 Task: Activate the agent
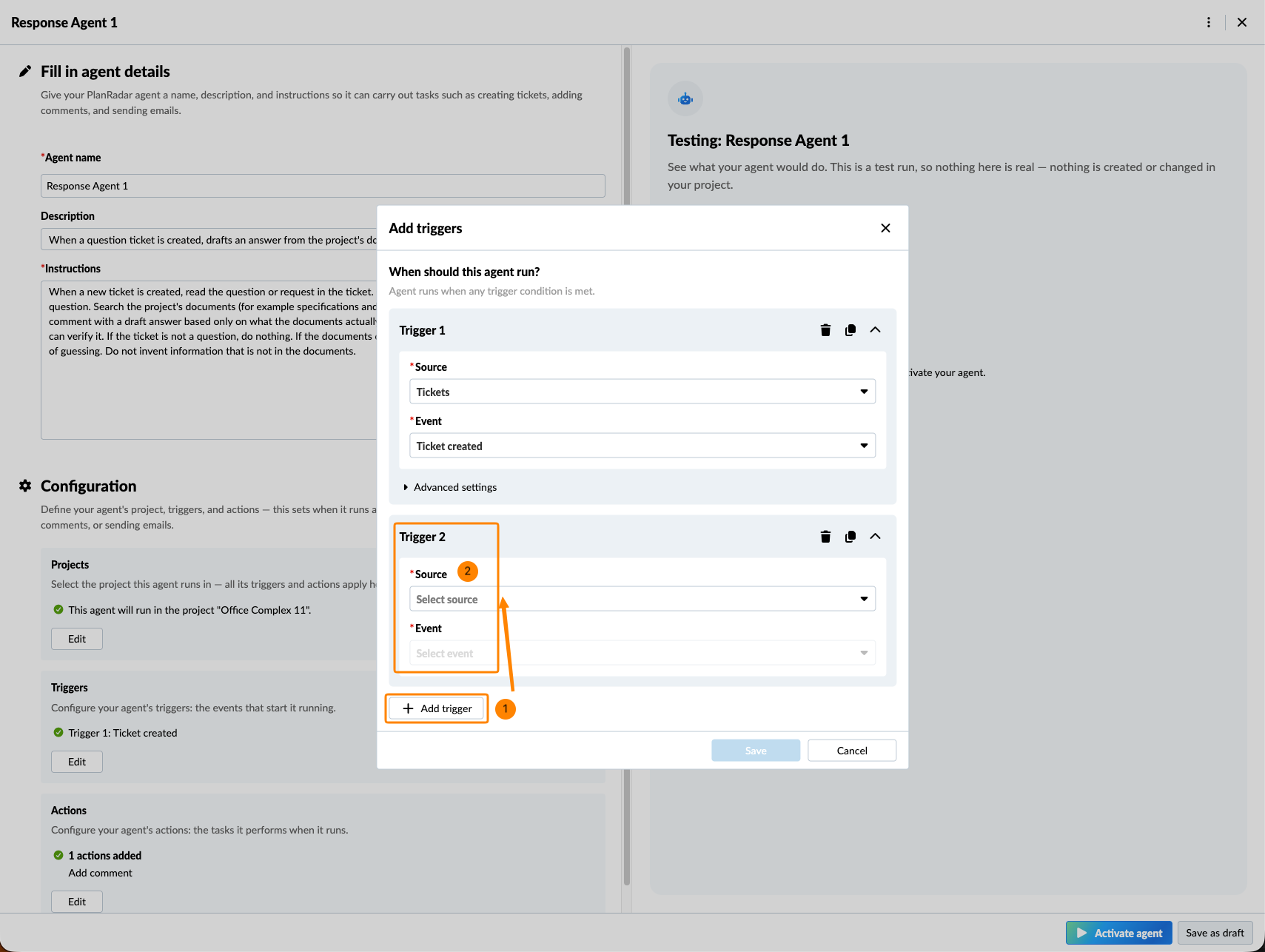1118,933
